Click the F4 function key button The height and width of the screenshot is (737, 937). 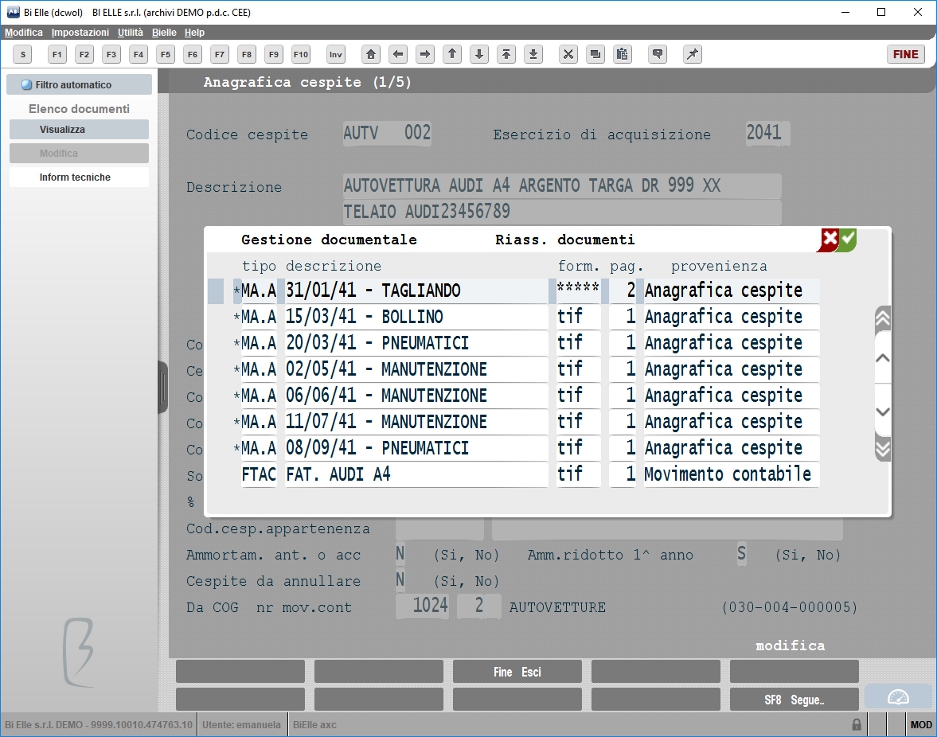click(x=138, y=54)
